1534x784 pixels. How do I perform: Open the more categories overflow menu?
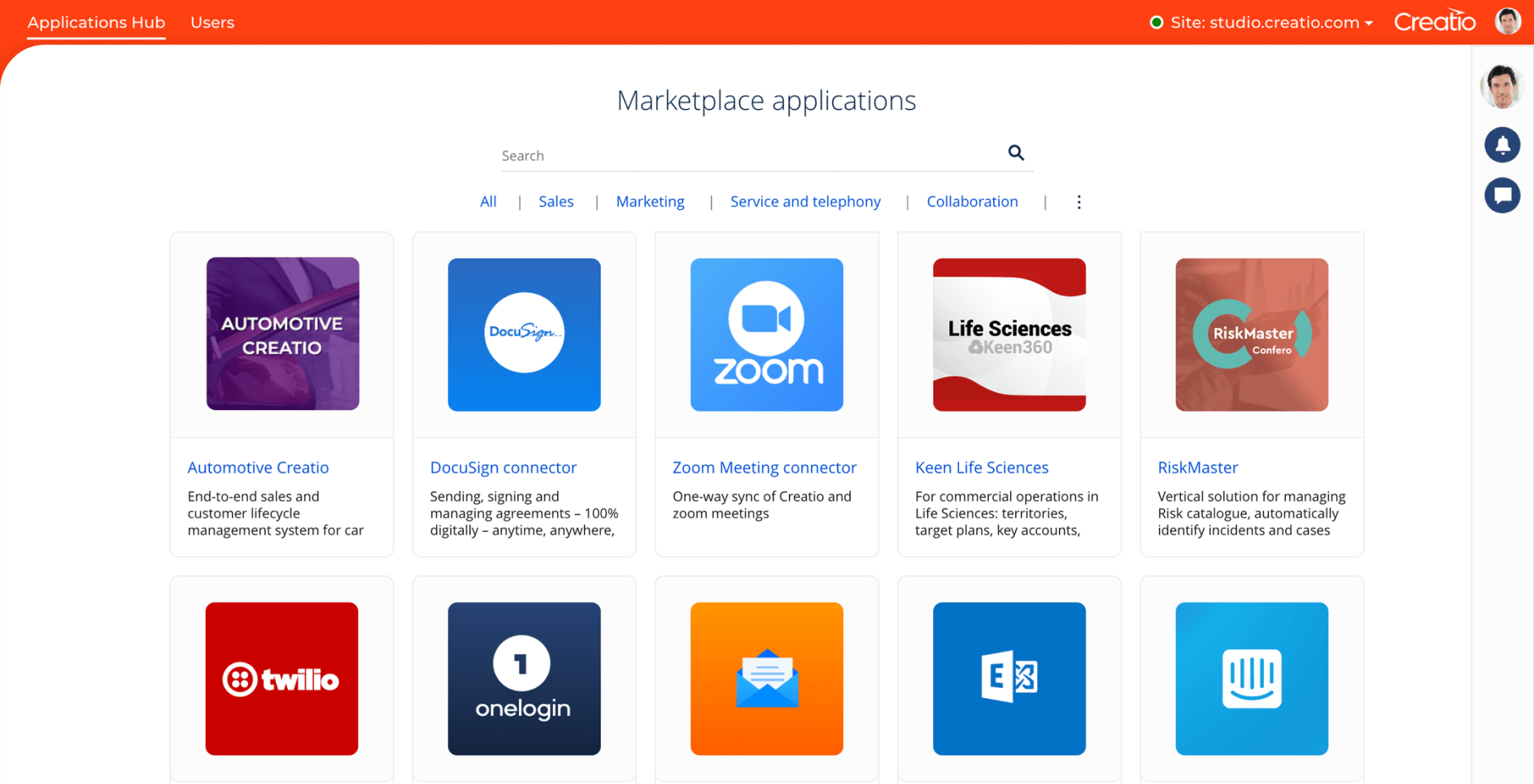[x=1079, y=202]
